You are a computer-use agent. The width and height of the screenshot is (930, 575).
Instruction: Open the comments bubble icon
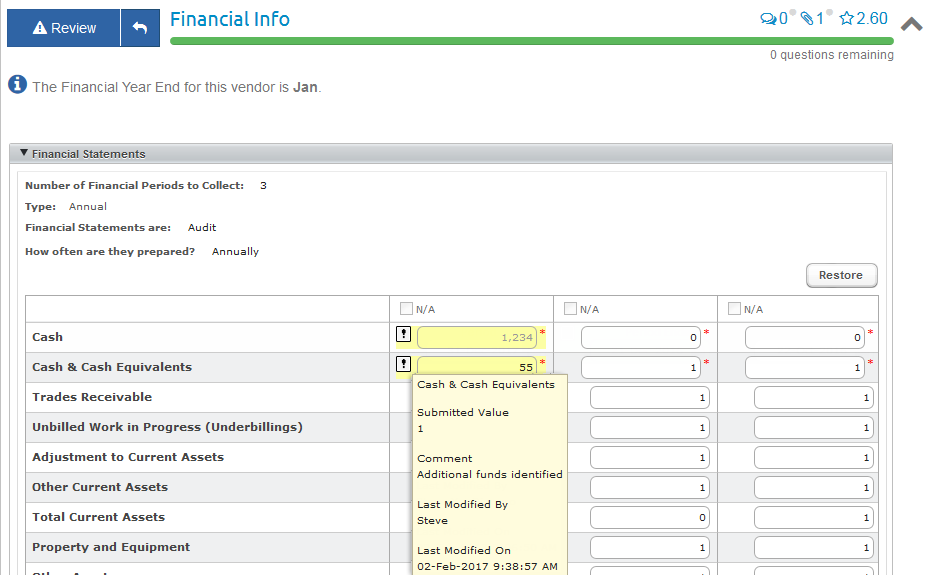click(x=768, y=19)
